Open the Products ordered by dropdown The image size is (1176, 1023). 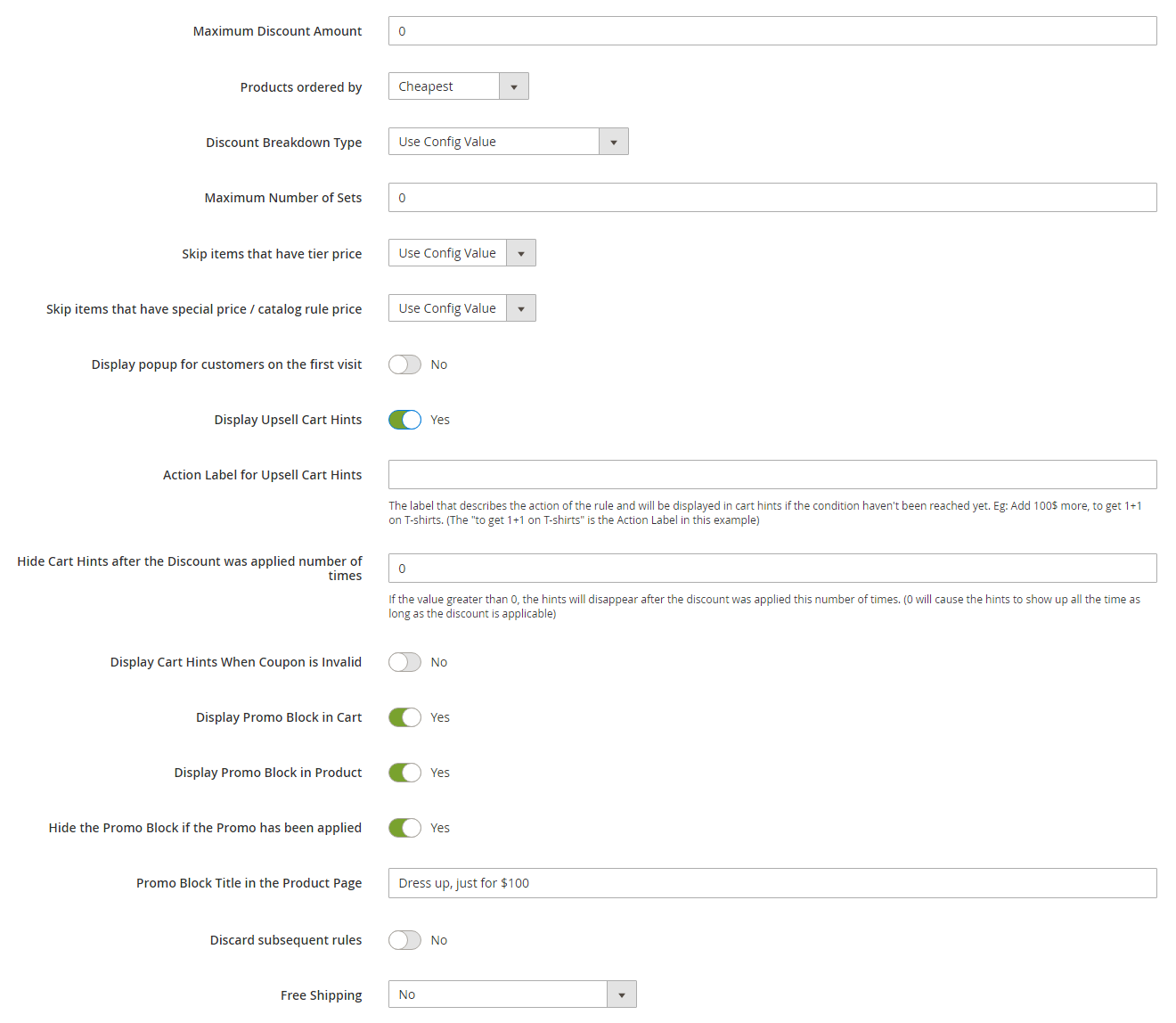(459, 86)
